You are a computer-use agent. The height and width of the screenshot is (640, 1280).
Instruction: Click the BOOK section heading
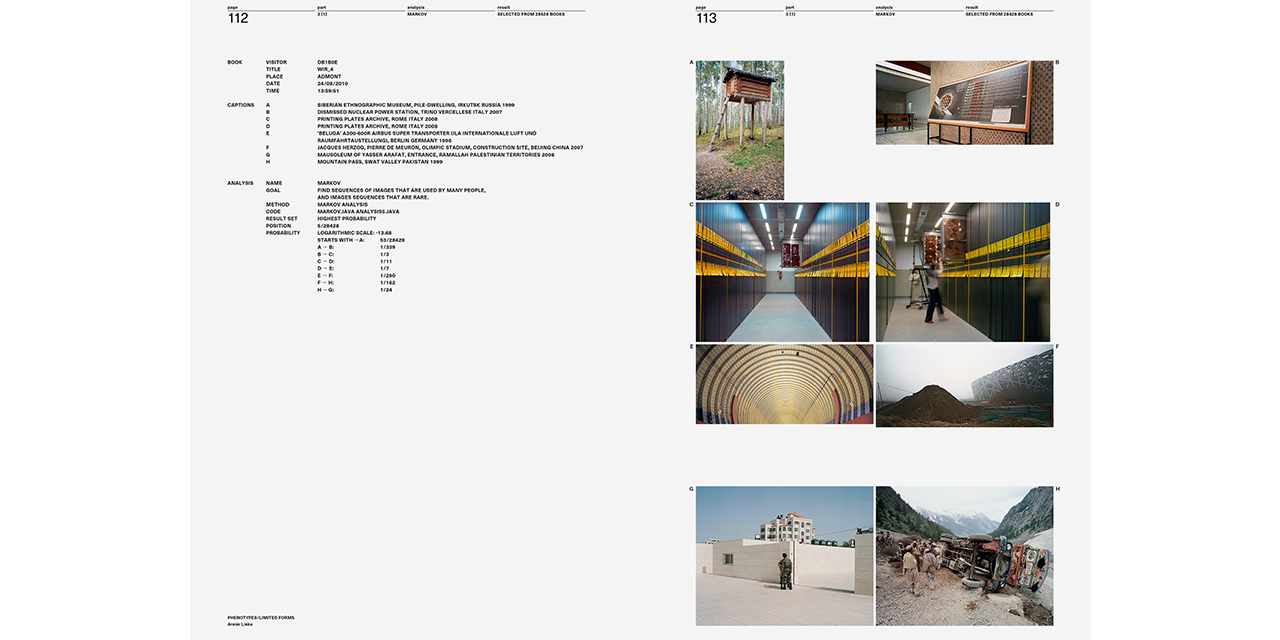pyautogui.click(x=234, y=62)
